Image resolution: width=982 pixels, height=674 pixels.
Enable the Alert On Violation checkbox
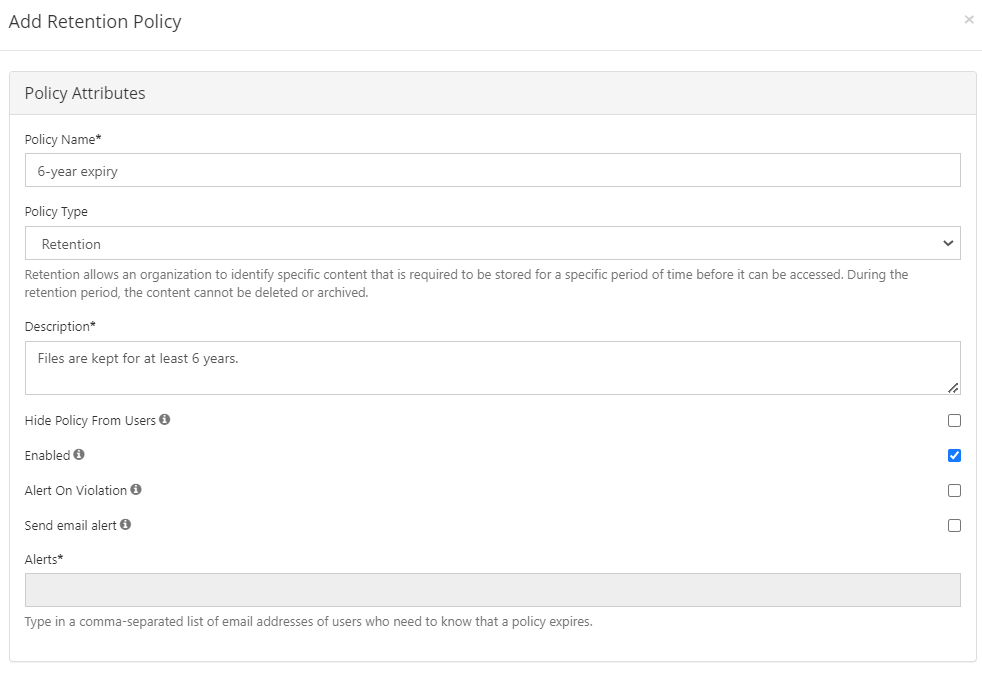coord(954,491)
